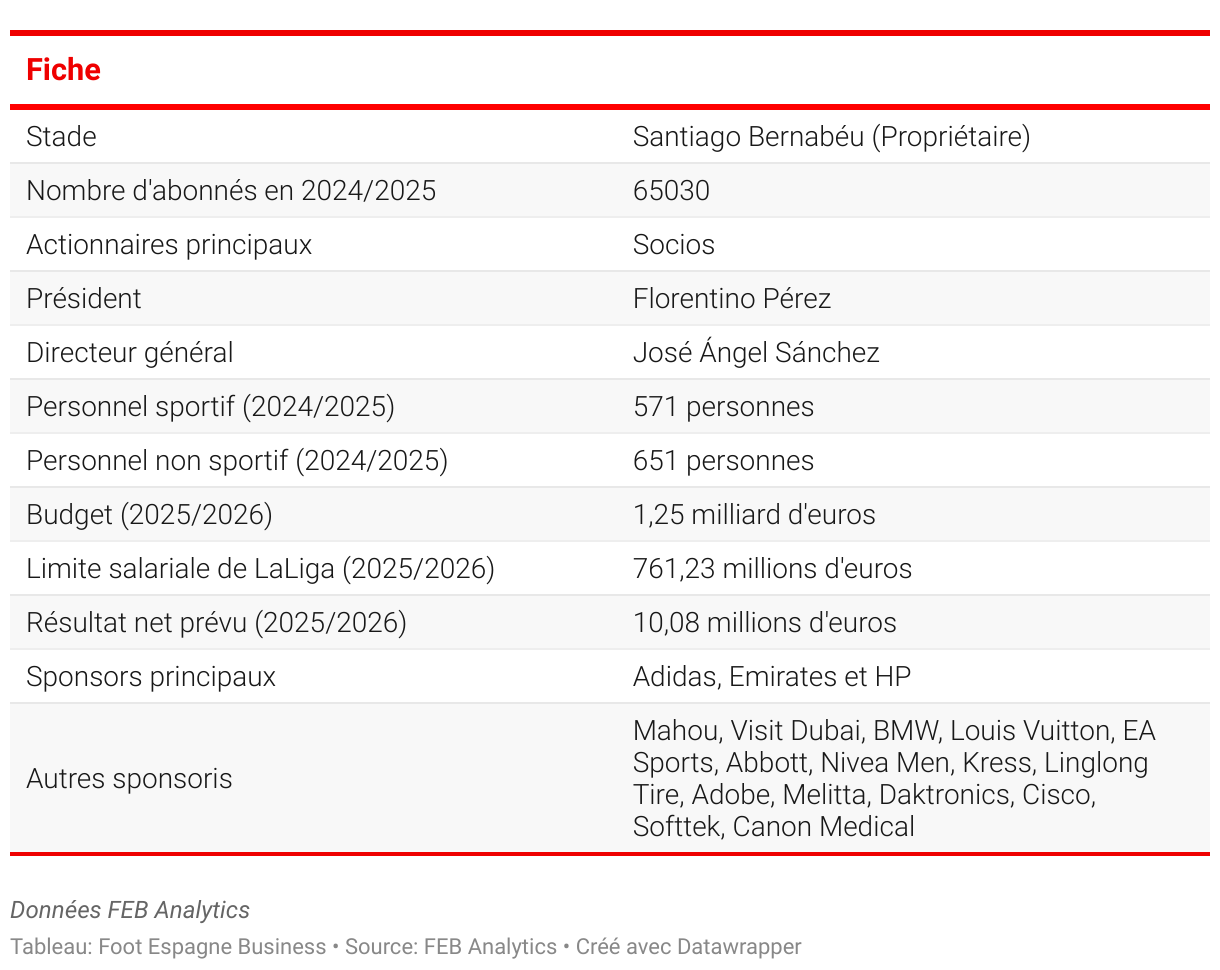Image resolution: width=1220 pixels, height=970 pixels.
Task: Open the "Créé avec Datawrapper" credit link
Action: (x=688, y=947)
